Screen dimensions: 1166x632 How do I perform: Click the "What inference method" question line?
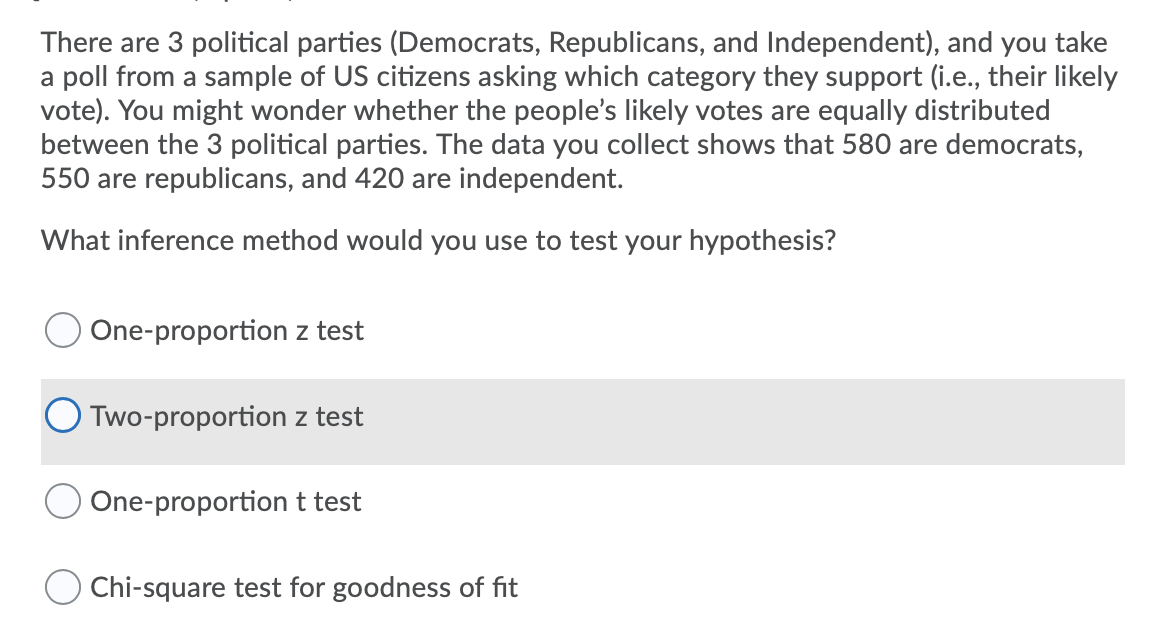pyautogui.click(x=438, y=241)
